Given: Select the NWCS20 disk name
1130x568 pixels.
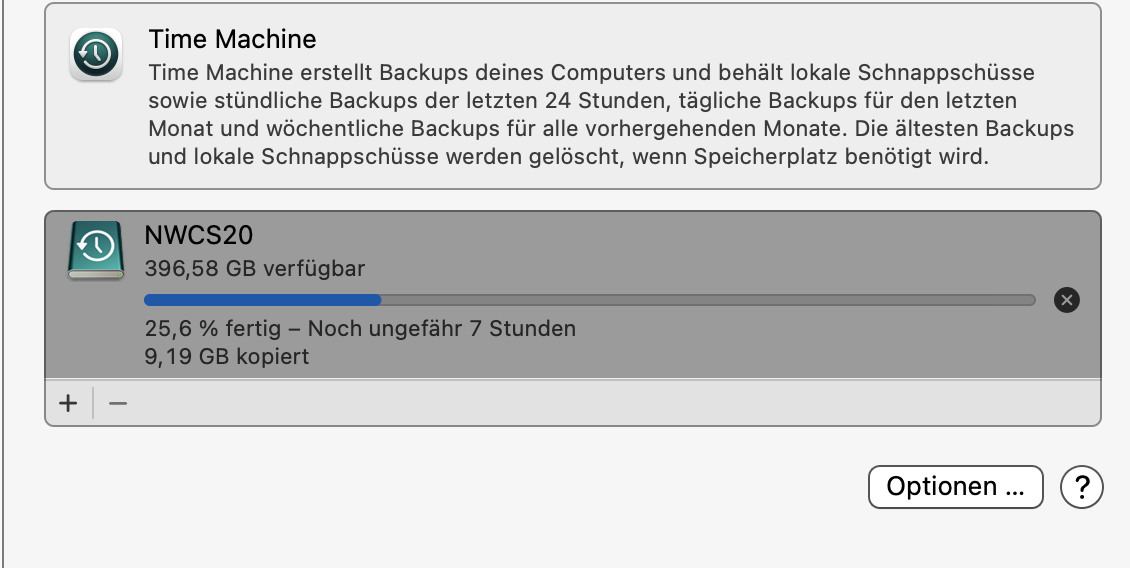Looking at the screenshot, I should point(198,236).
